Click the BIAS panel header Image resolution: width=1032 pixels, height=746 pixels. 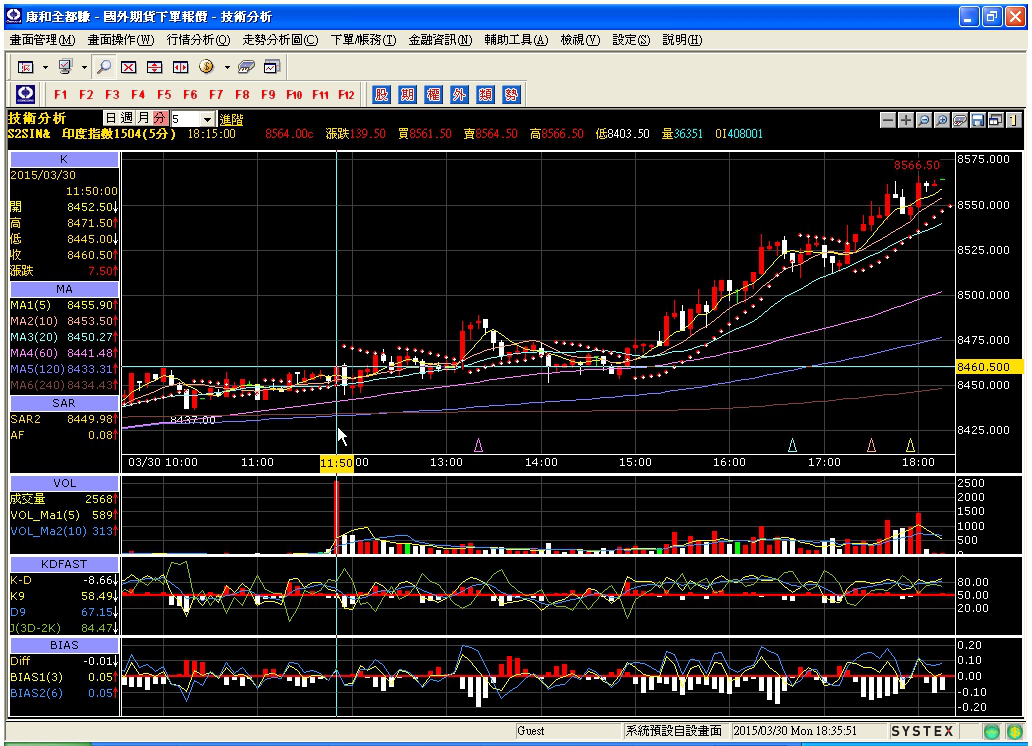pos(64,645)
